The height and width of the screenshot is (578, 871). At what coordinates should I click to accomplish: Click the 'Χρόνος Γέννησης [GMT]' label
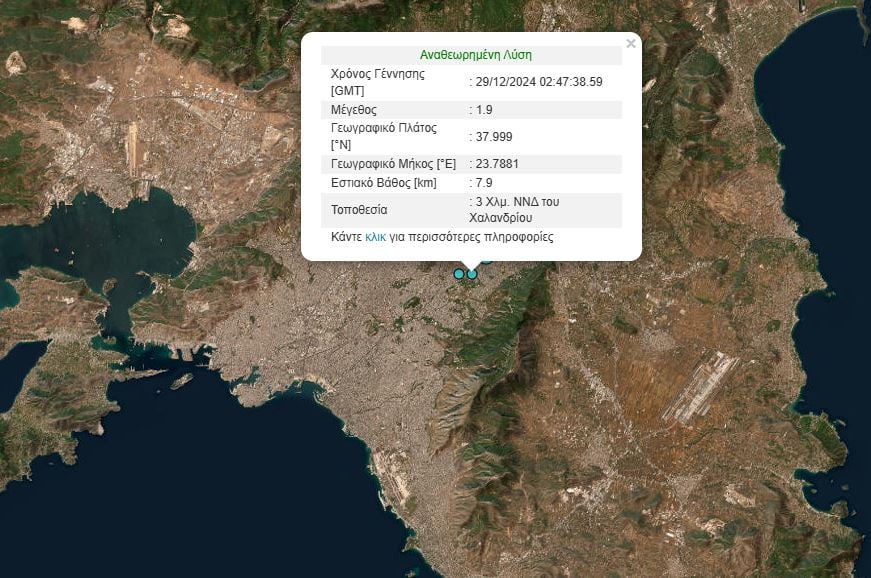coord(378,82)
